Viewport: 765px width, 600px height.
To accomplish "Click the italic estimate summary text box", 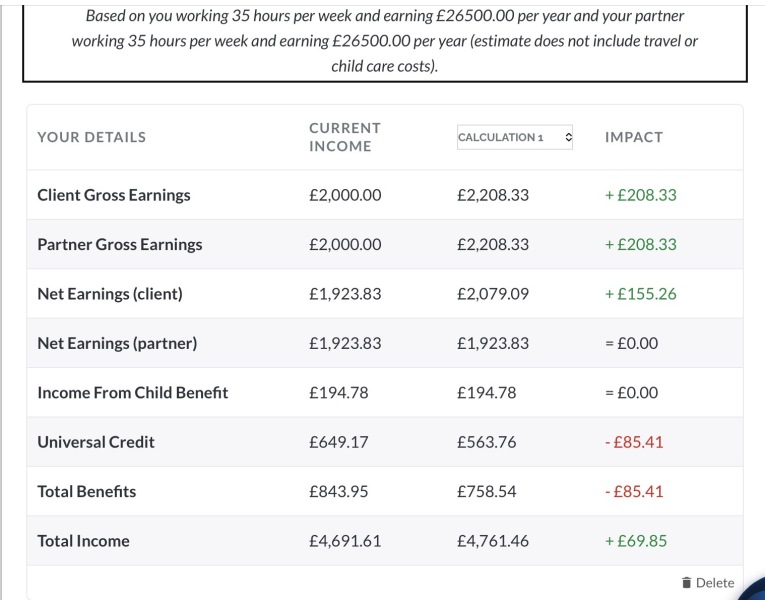I will coord(385,41).
